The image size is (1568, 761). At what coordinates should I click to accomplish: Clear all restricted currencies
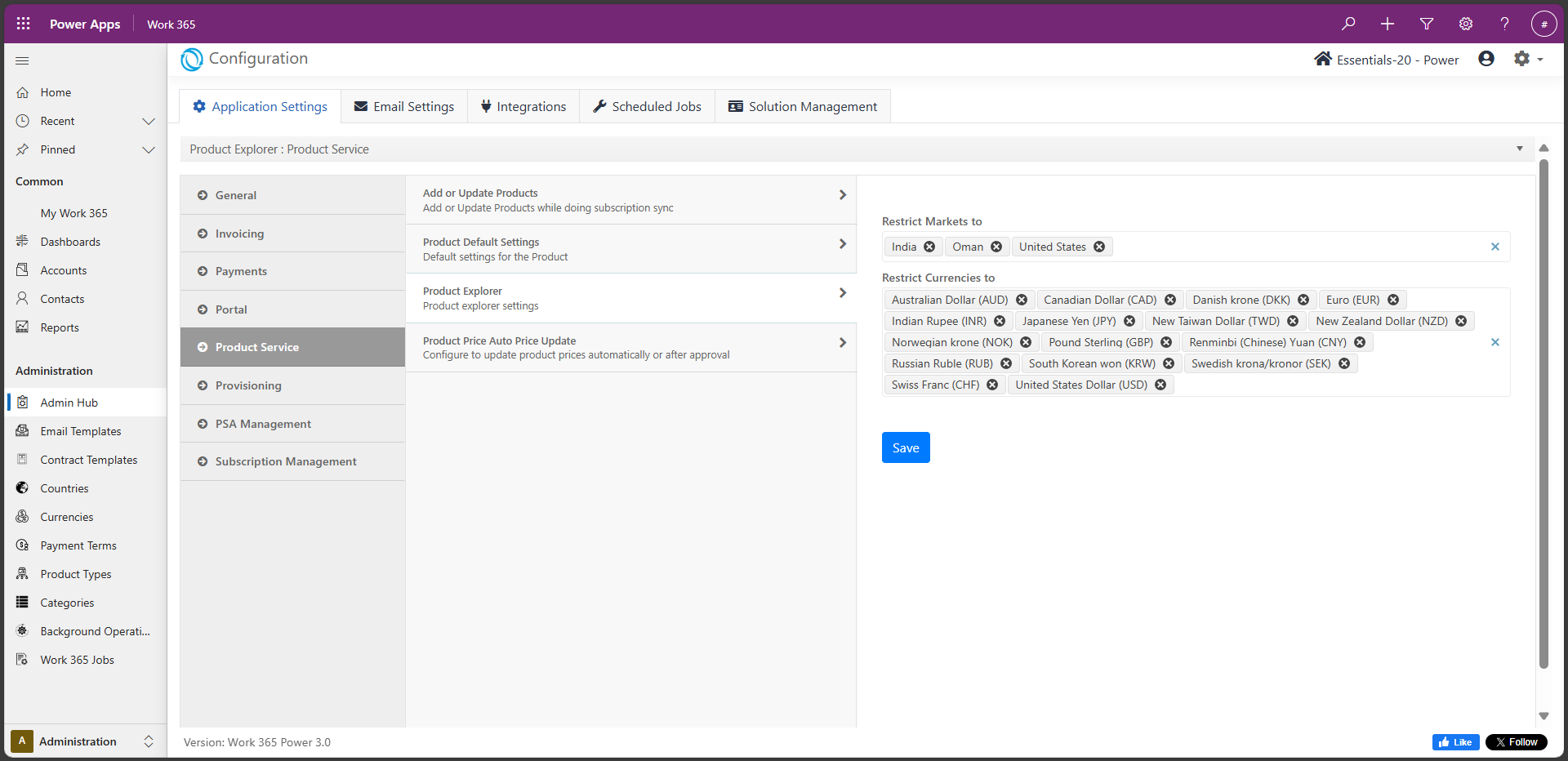click(x=1495, y=342)
